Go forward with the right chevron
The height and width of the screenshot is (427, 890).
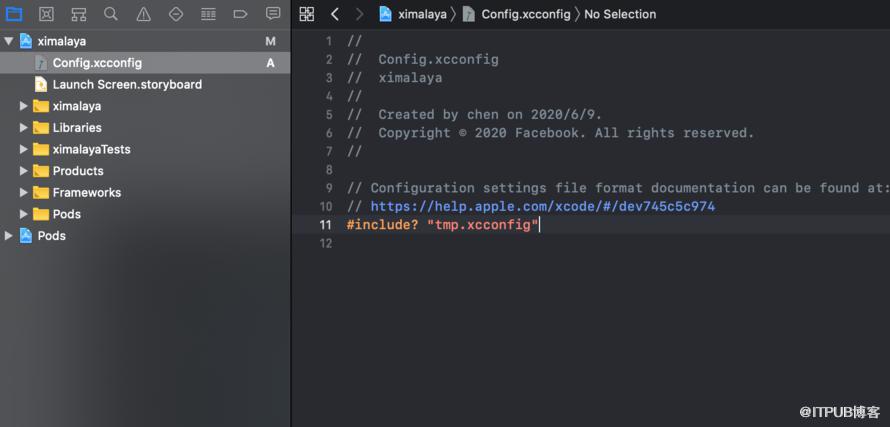click(359, 14)
